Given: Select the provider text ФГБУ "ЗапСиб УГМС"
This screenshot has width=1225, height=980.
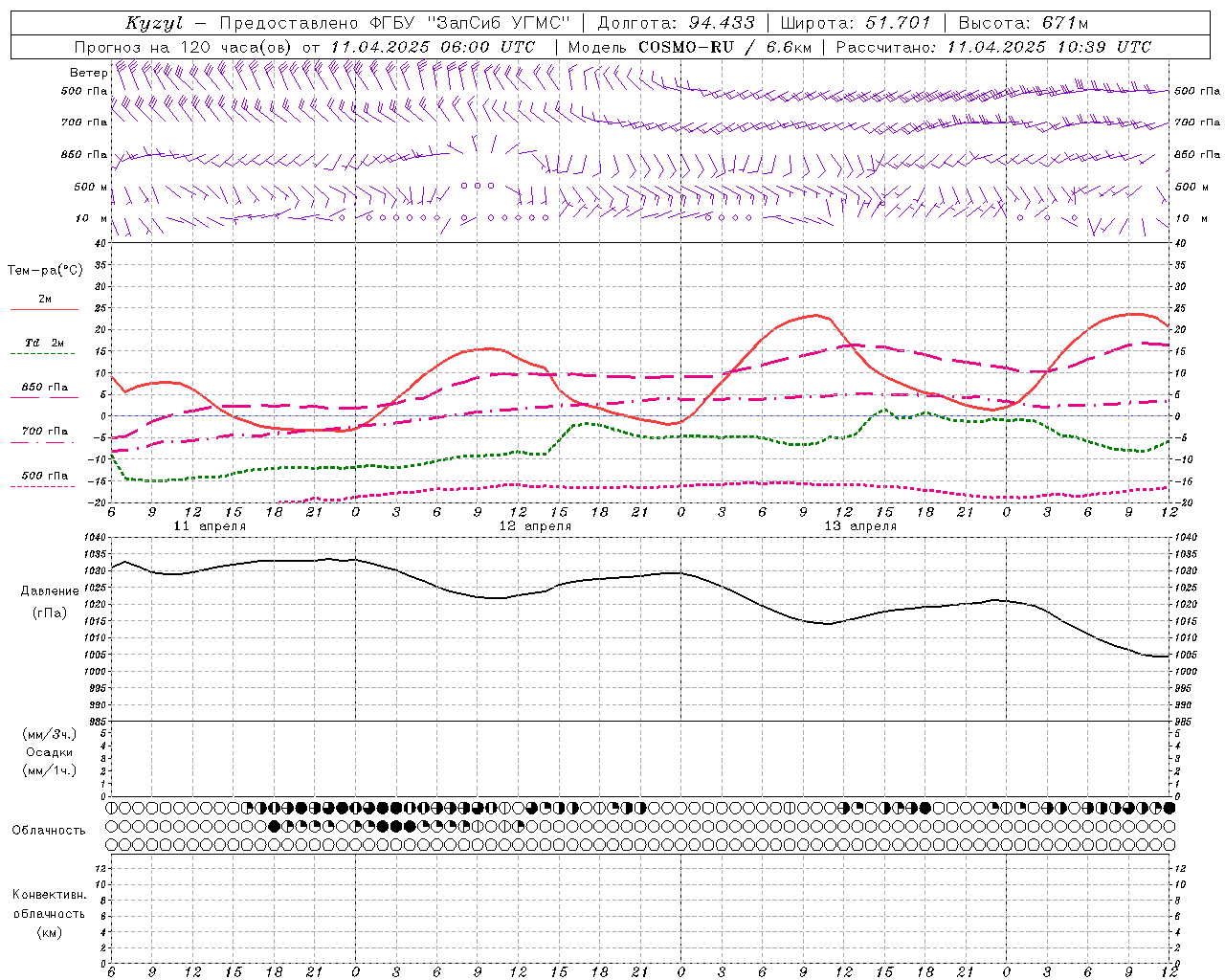Looking at the screenshot, I should (468, 23).
